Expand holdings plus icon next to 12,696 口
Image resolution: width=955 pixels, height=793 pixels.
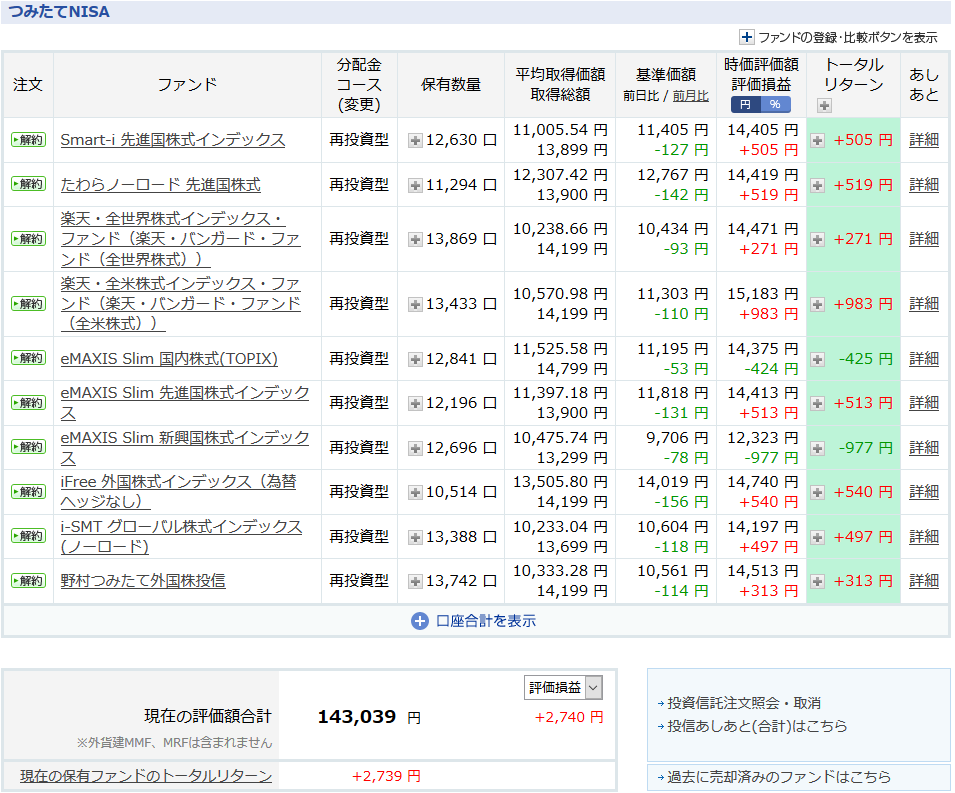pyautogui.click(x=415, y=448)
